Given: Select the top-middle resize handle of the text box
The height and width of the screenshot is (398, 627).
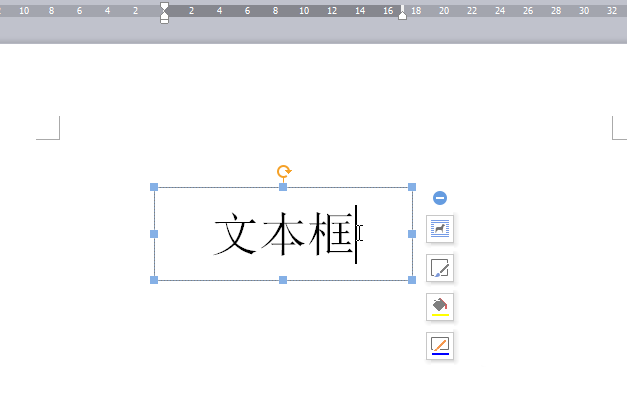Looking at the screenshot, I should (283, 187).
